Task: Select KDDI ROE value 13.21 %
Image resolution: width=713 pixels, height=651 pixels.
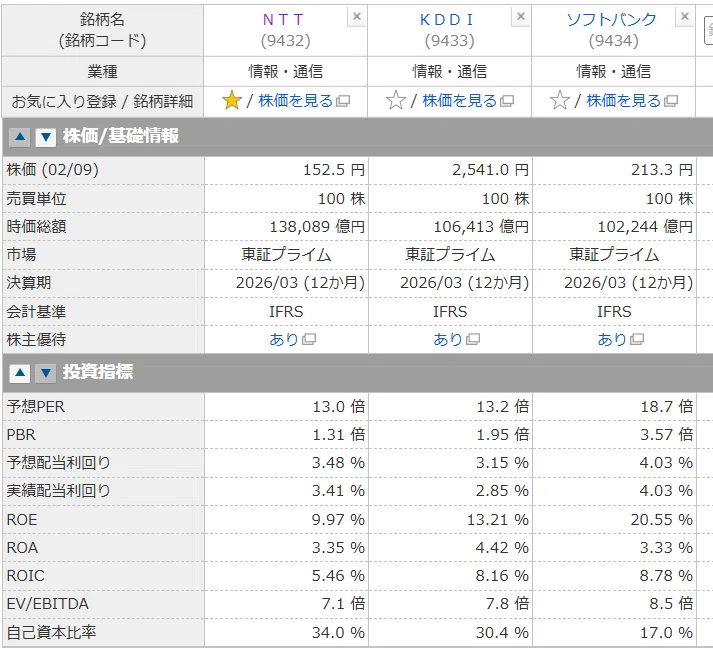Action: (x=498, y=519)
